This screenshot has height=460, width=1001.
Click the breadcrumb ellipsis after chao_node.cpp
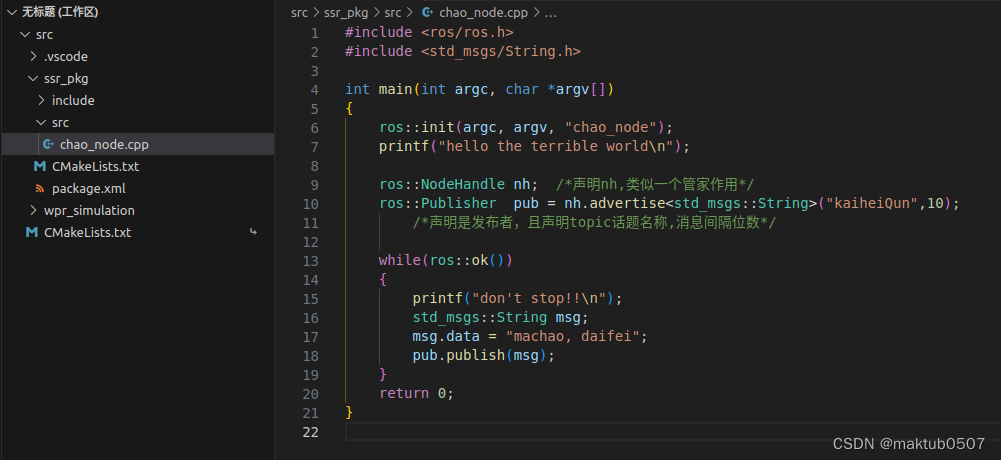point(550,13)
